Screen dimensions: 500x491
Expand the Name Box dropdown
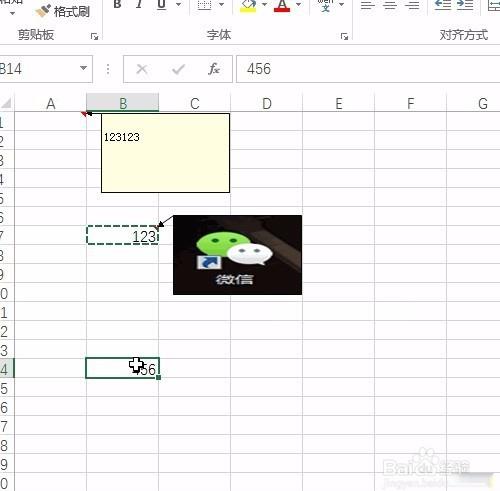(x=84, y=68)
